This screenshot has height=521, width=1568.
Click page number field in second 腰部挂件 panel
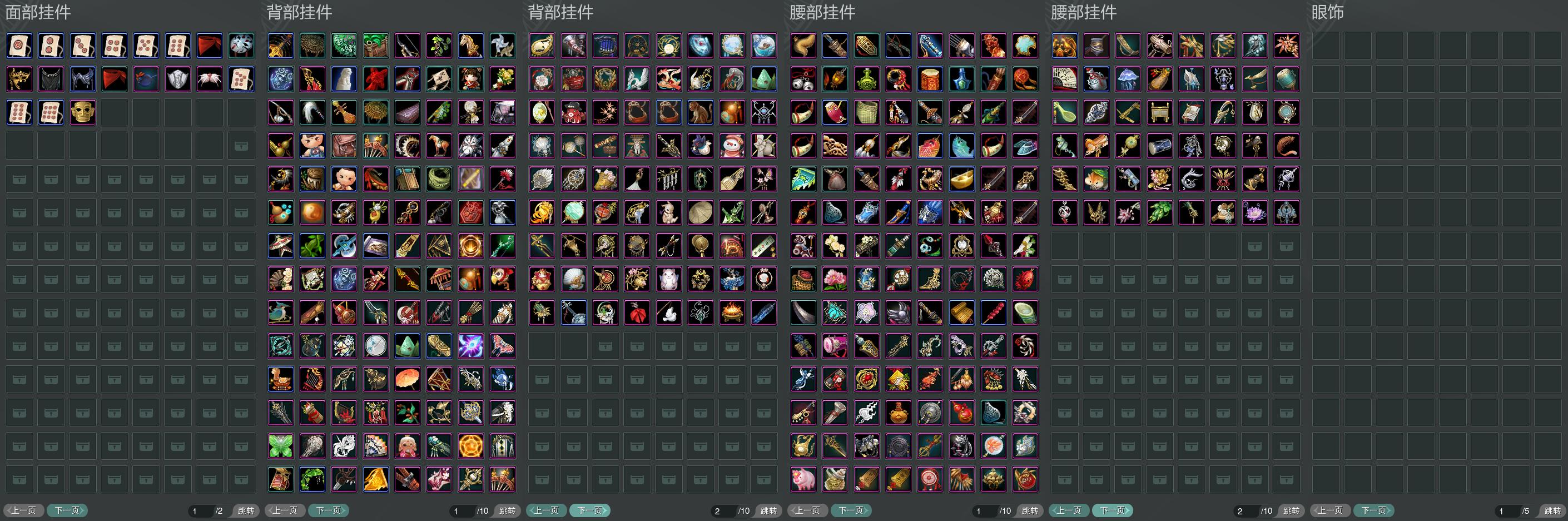1245,510
